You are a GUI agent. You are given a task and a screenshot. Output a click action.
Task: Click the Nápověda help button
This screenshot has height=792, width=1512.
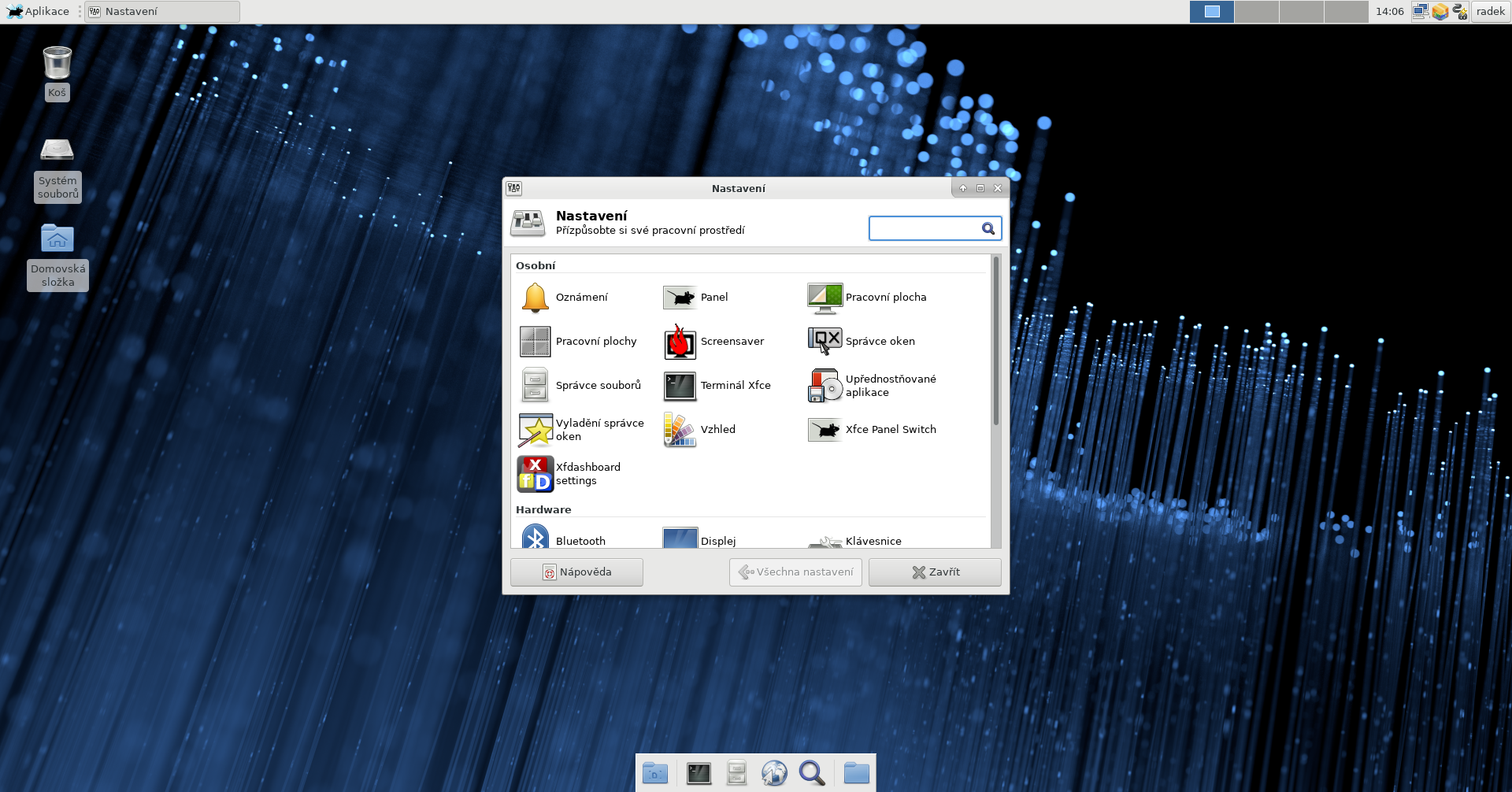pyautogui.click(x=576, y=572)
